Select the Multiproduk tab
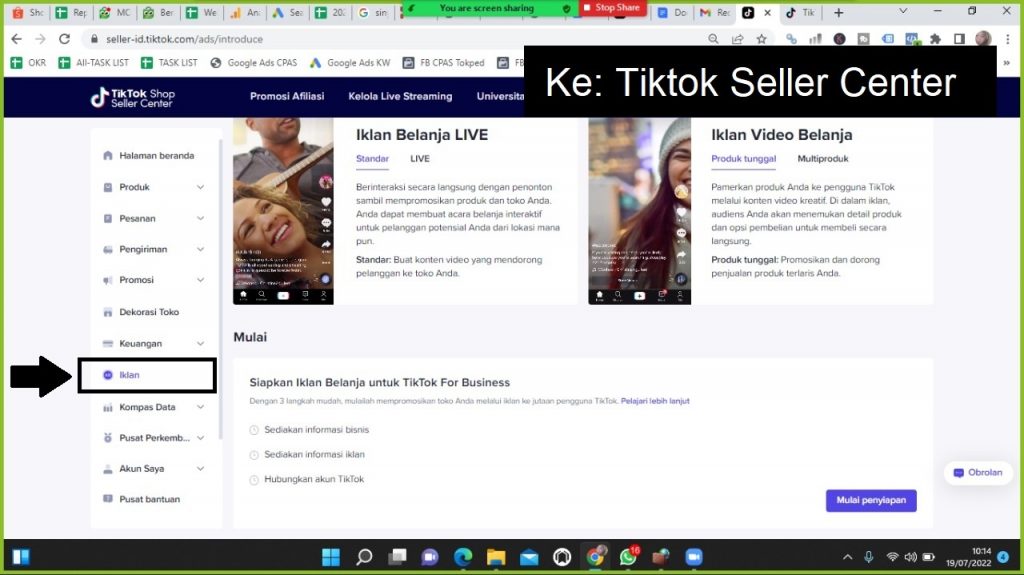The image size is (1024, 575). [822, 159]
